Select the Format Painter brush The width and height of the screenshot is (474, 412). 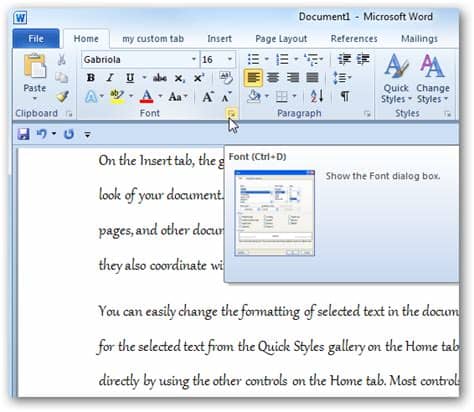click(62, 96)
